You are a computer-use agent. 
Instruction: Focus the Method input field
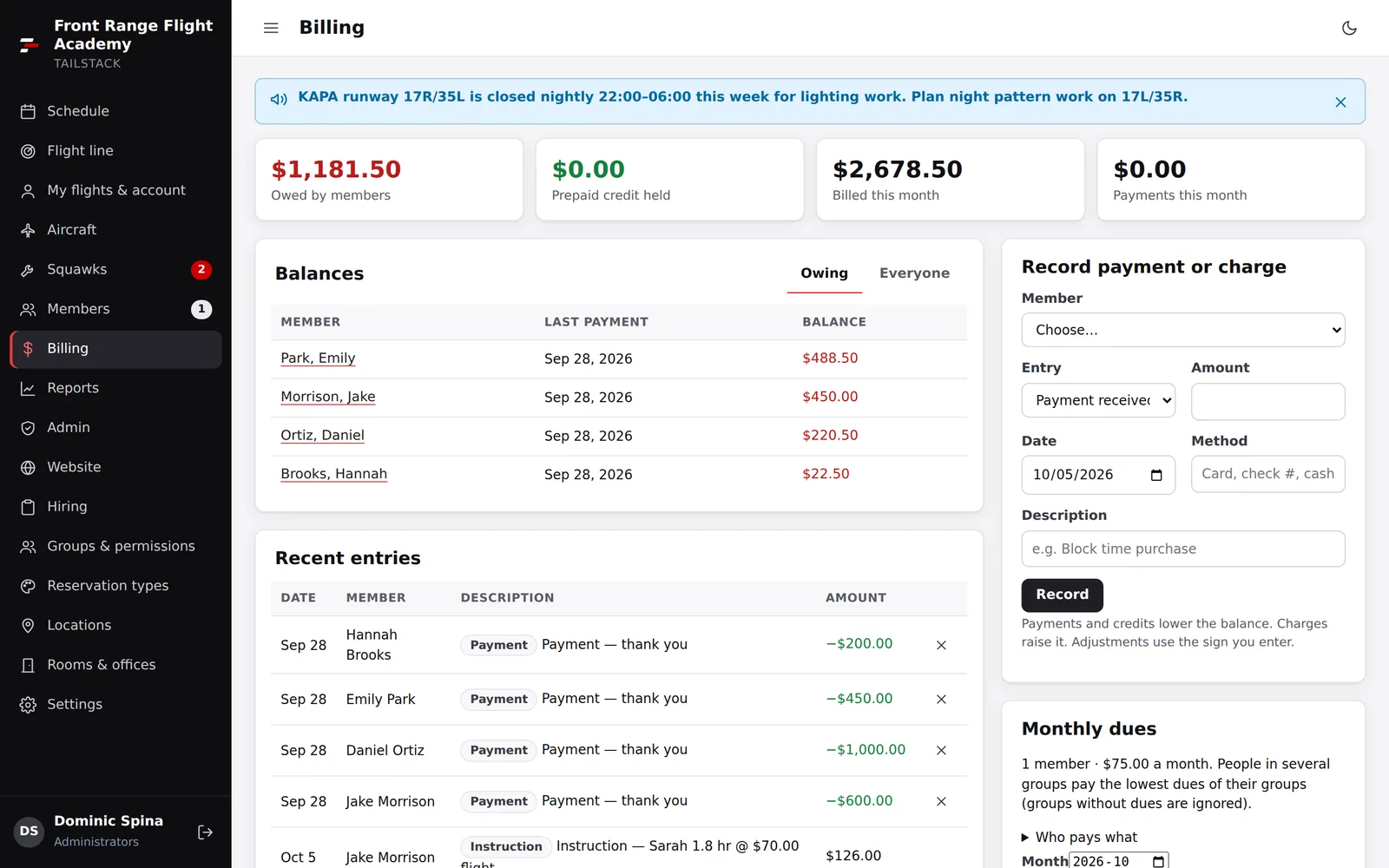(x=1267, y=474)
